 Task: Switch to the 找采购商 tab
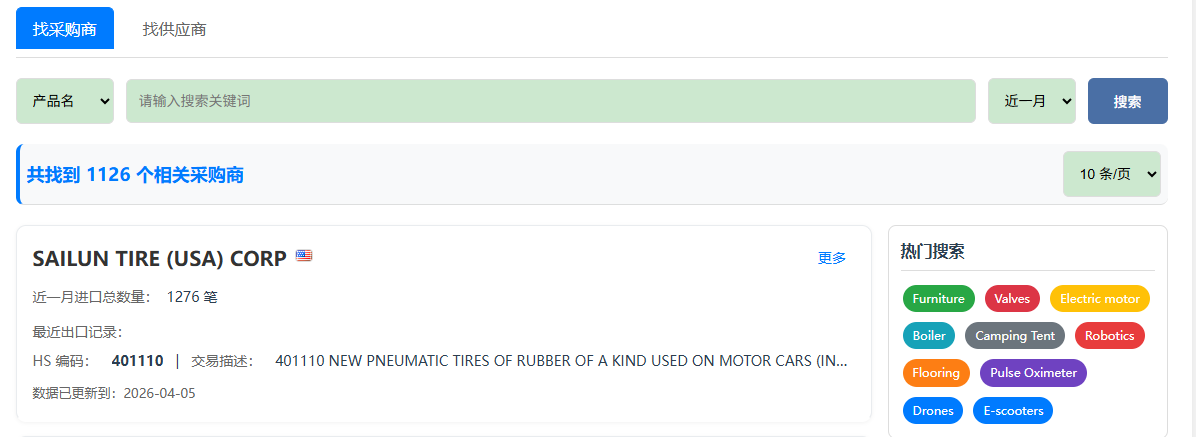(65, 29)
